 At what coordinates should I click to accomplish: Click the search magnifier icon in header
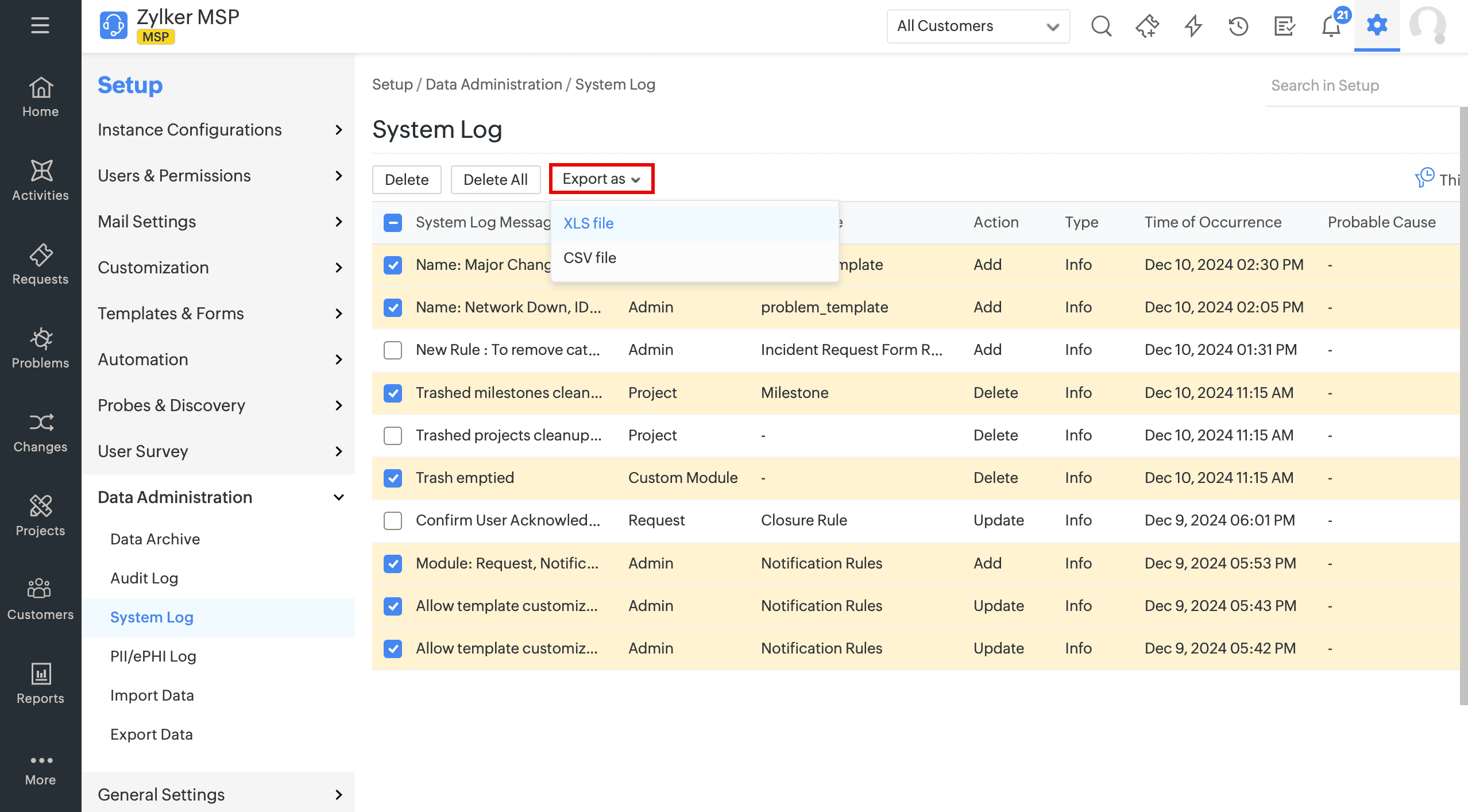pos(1101,26)
